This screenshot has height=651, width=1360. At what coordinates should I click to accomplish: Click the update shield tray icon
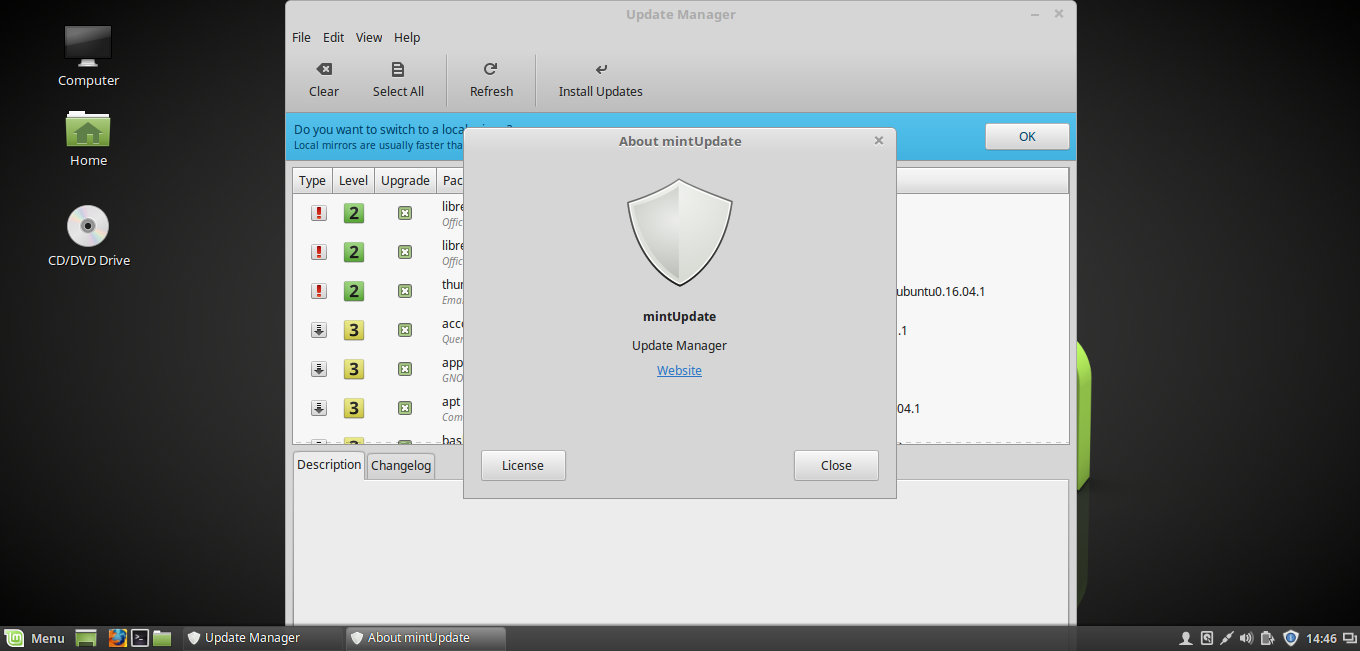click(x=1291, y=638)
